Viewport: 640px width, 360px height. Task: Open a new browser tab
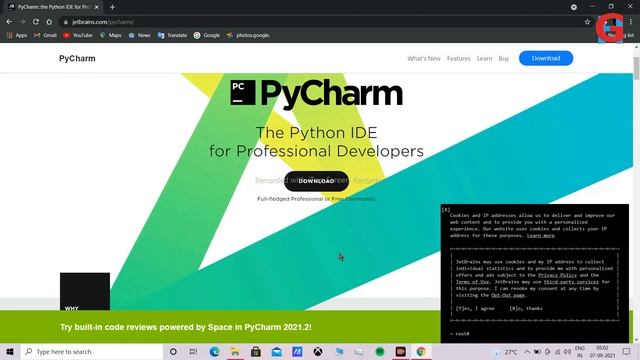[112, 7]
